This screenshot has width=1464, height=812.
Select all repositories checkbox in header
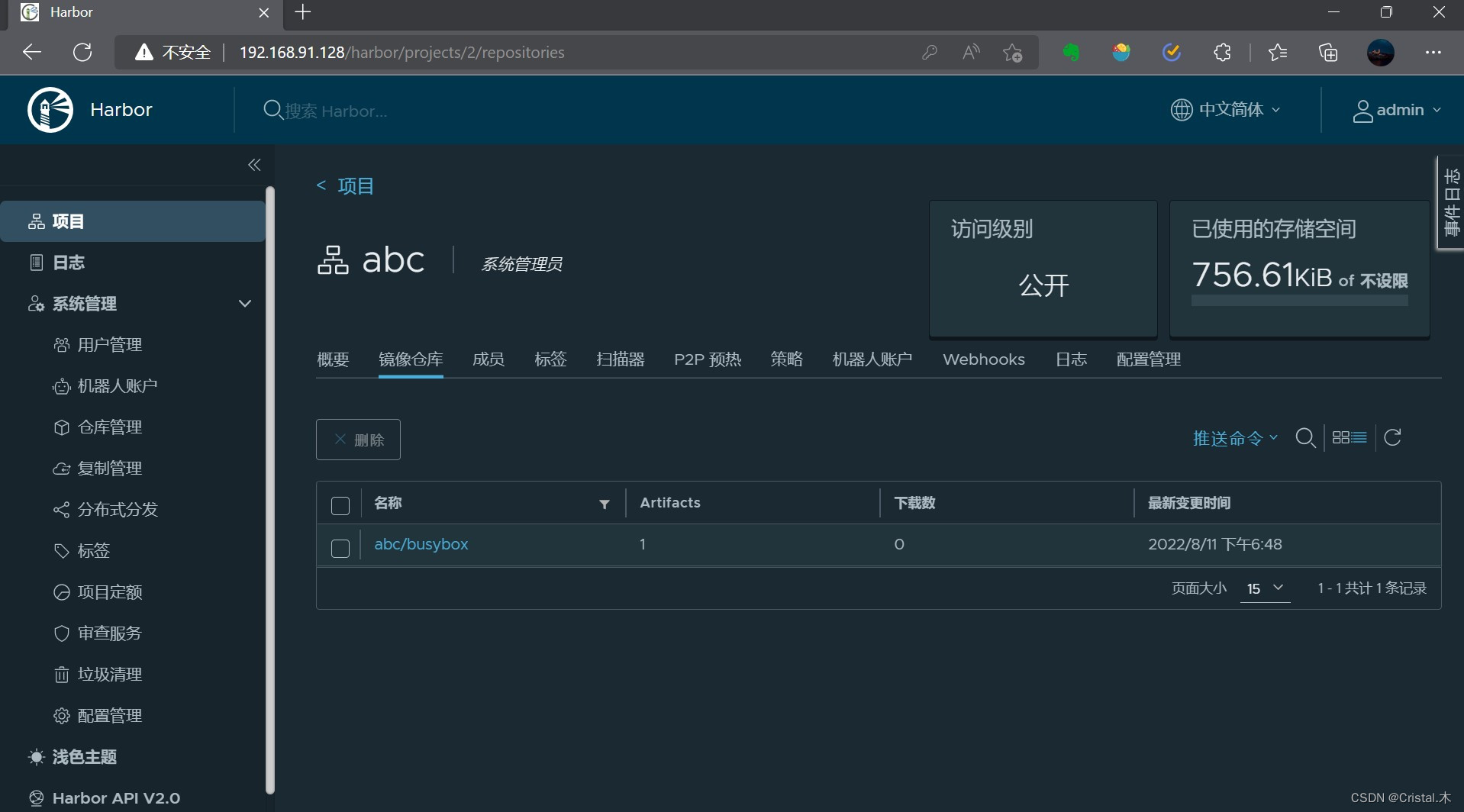click(x=340, y=505)
